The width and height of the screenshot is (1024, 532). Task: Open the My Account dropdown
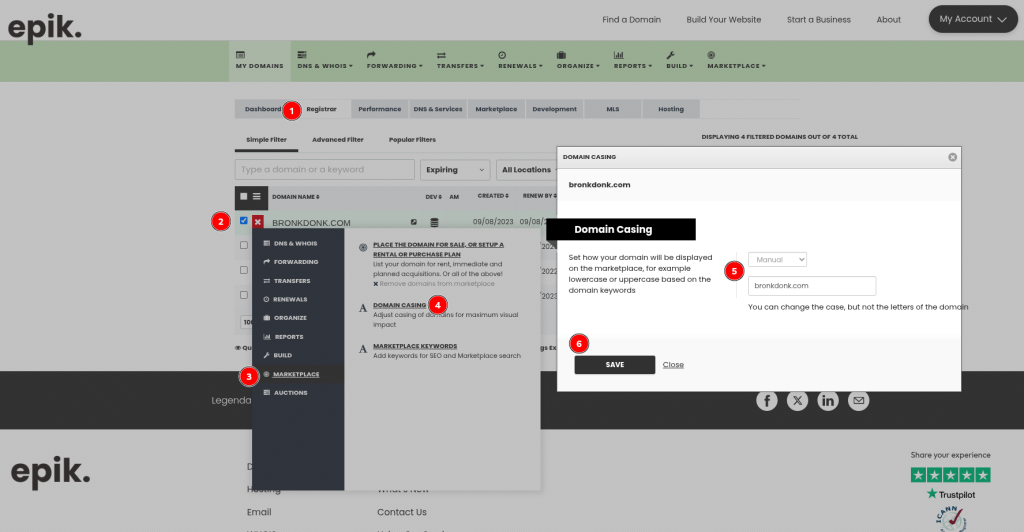pyautogui.click(x=973, y=19)
